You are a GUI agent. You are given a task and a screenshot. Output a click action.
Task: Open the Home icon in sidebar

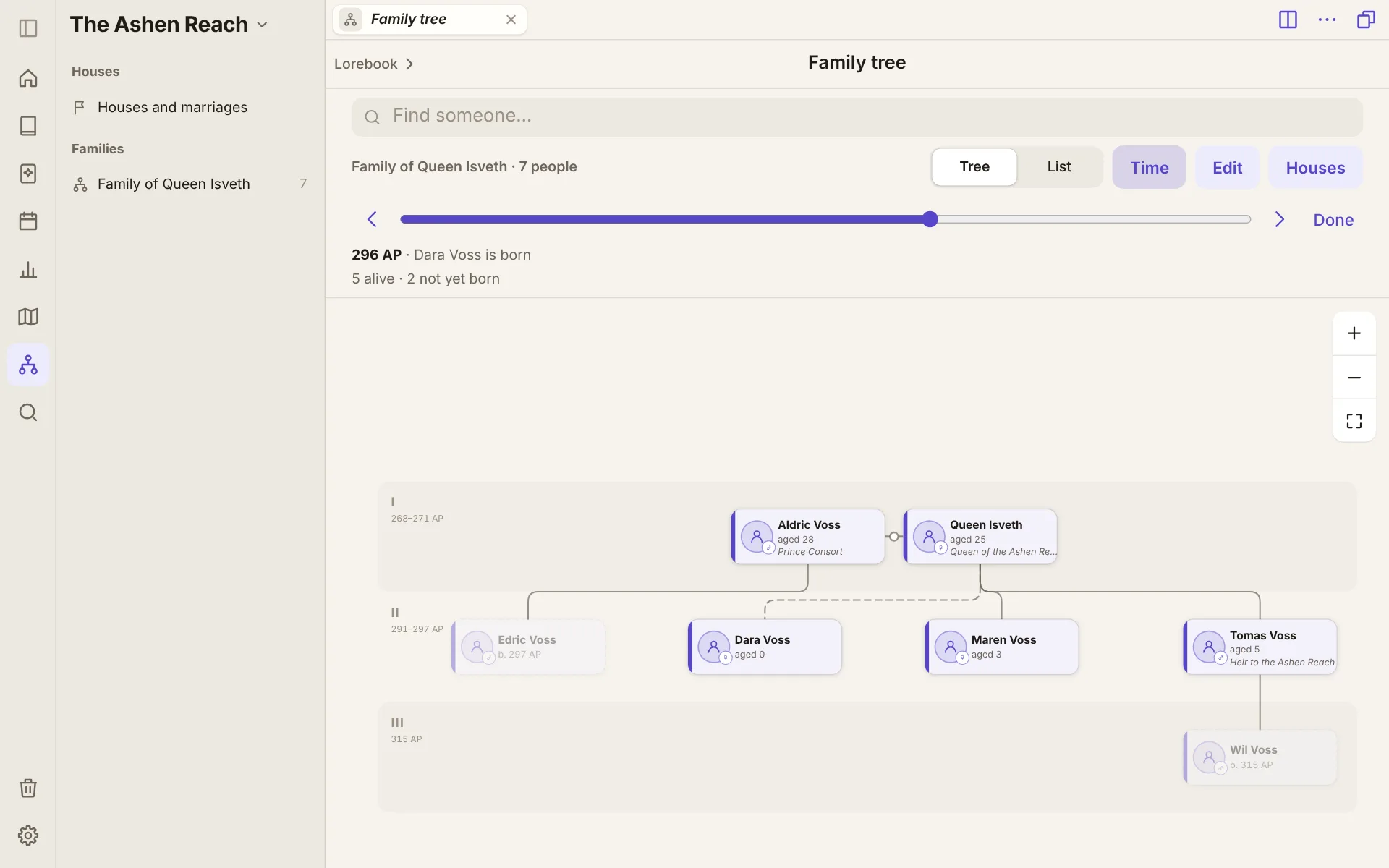pyautogui.click(x=28, y=78)
